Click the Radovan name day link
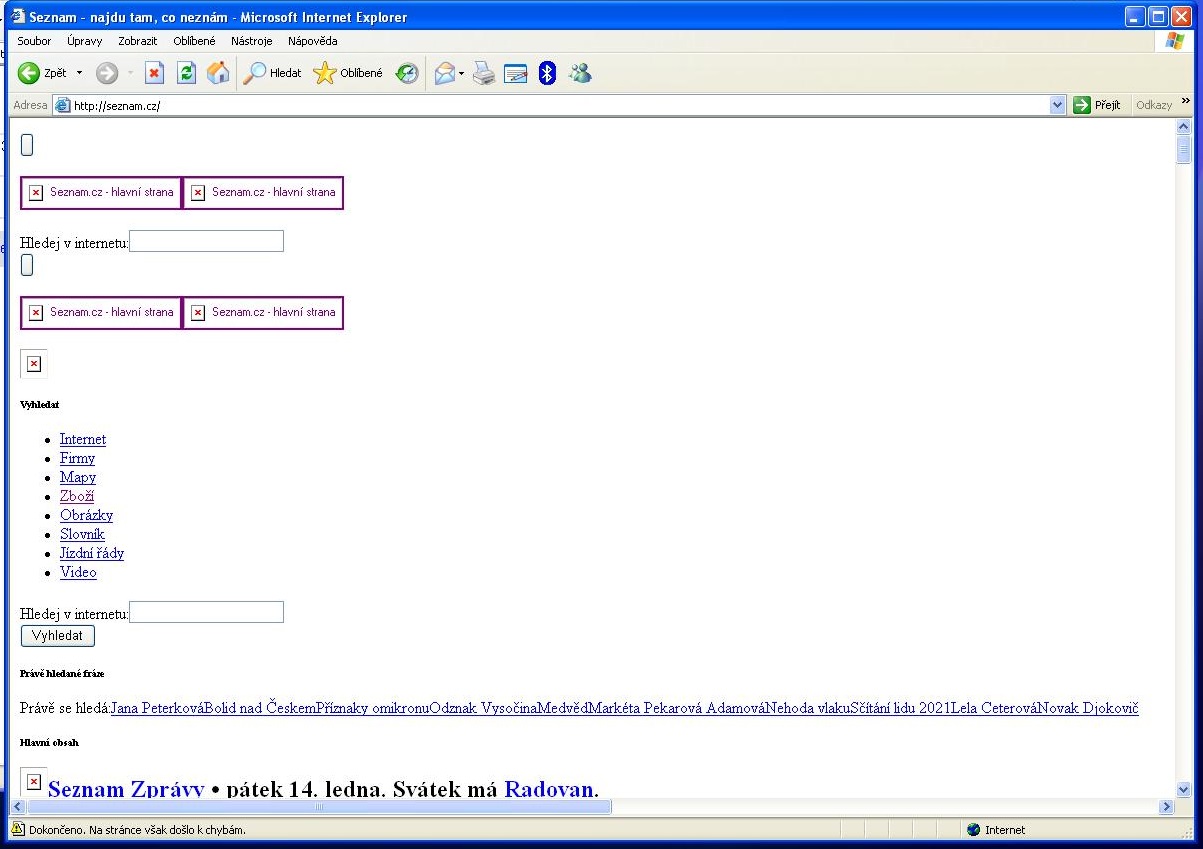Image resolution: width=1203 pixels, height=849 pixels. [549, 789]
